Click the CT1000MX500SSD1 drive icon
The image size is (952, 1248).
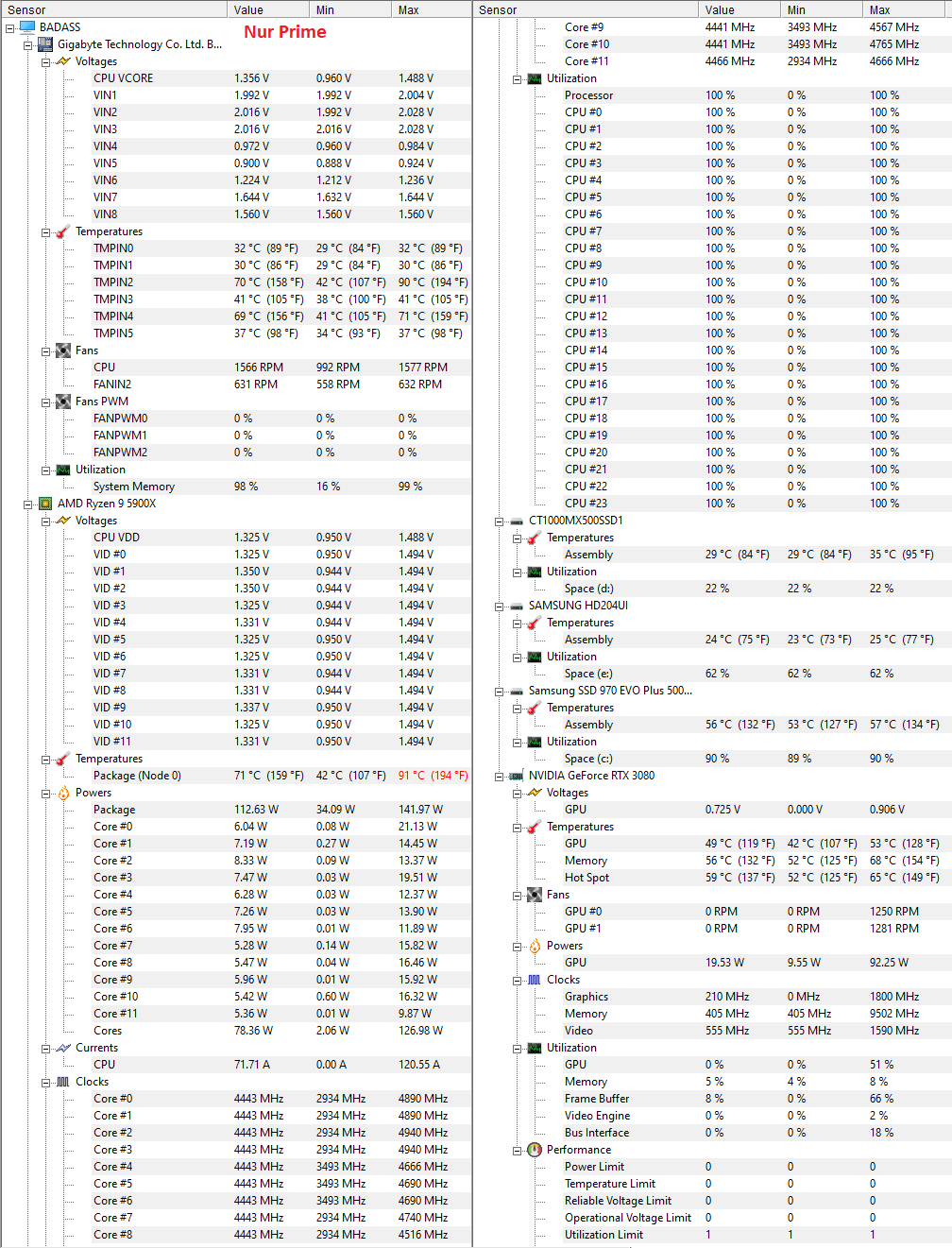click(x=517, y=521)
